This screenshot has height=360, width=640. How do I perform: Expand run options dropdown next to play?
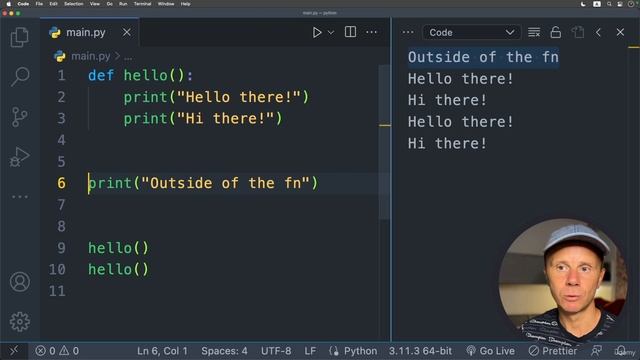331,32
